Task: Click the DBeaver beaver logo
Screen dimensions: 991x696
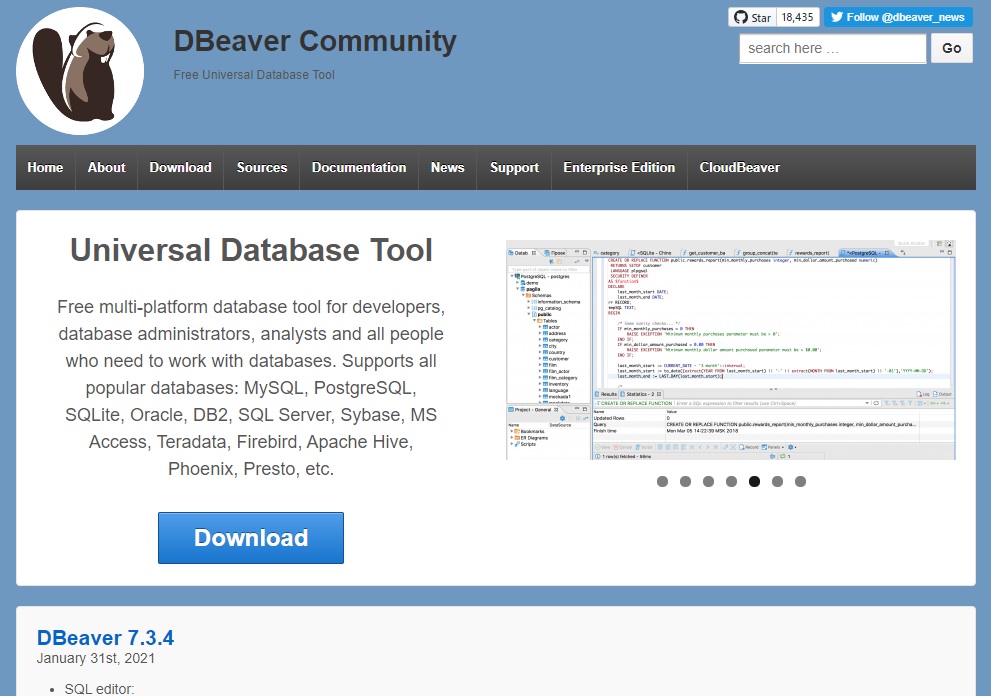Action: pyautogui.click(x=80, y=71)
